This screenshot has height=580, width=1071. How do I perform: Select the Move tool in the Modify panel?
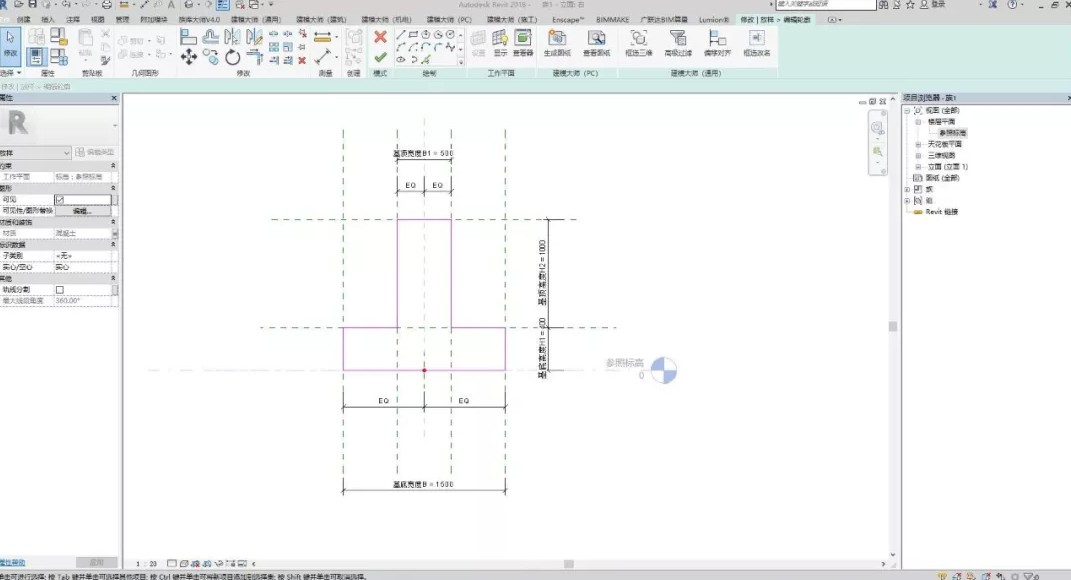click(x=188, y=57)
